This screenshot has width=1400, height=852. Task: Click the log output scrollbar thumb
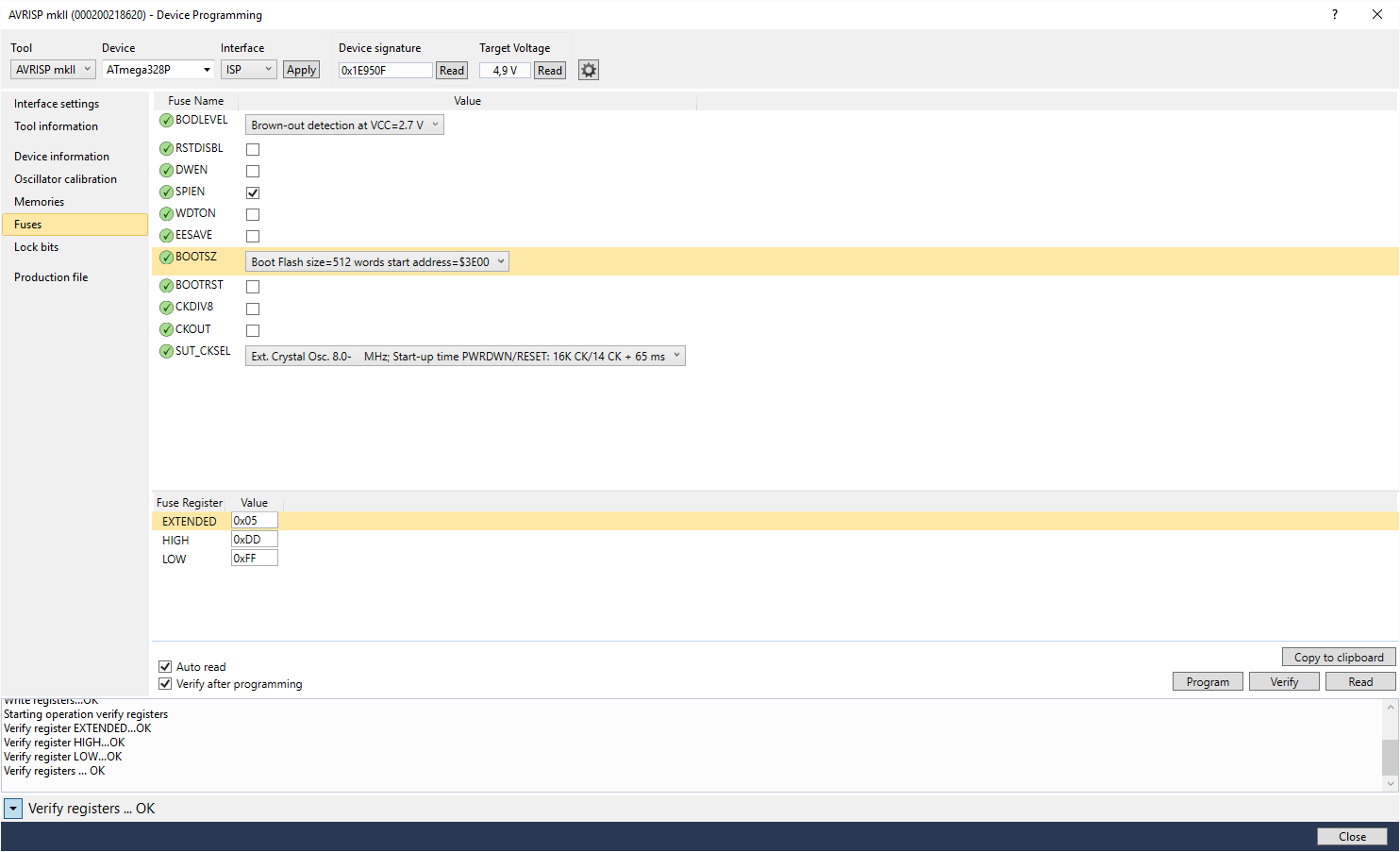point(1390,757)
